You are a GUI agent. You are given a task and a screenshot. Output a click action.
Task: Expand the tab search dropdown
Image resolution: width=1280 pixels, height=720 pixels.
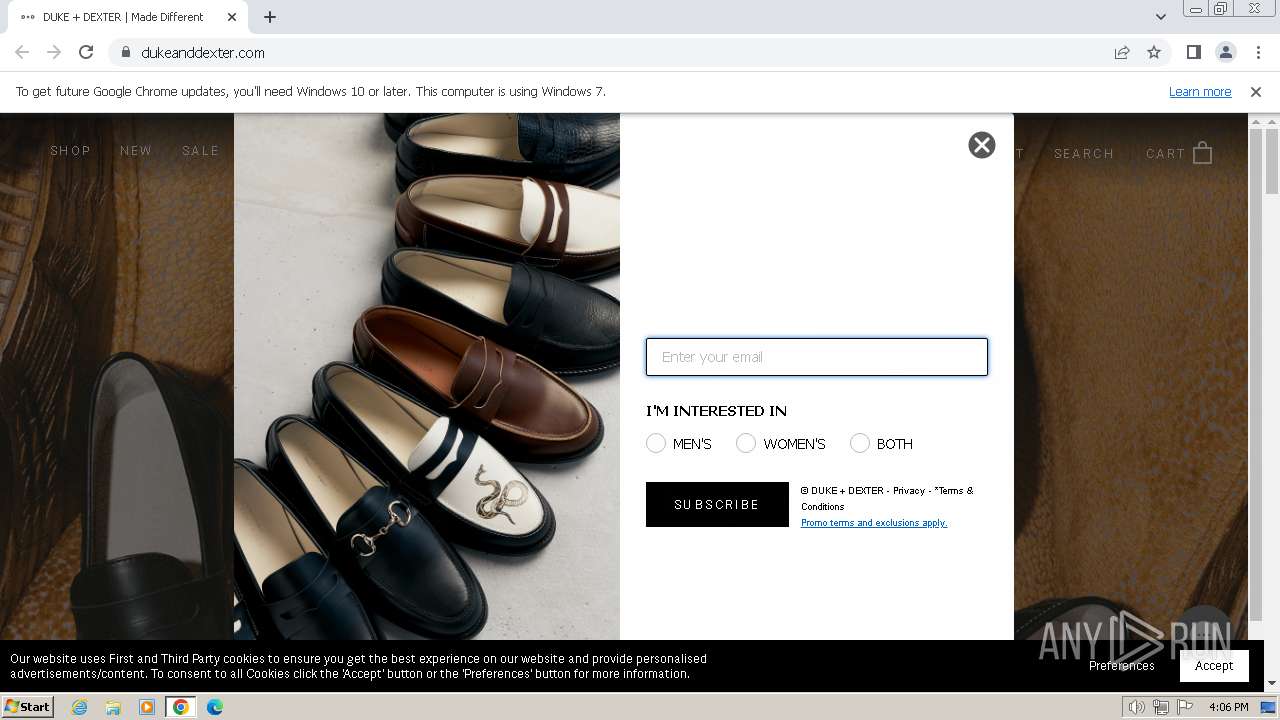(1161, 17)
